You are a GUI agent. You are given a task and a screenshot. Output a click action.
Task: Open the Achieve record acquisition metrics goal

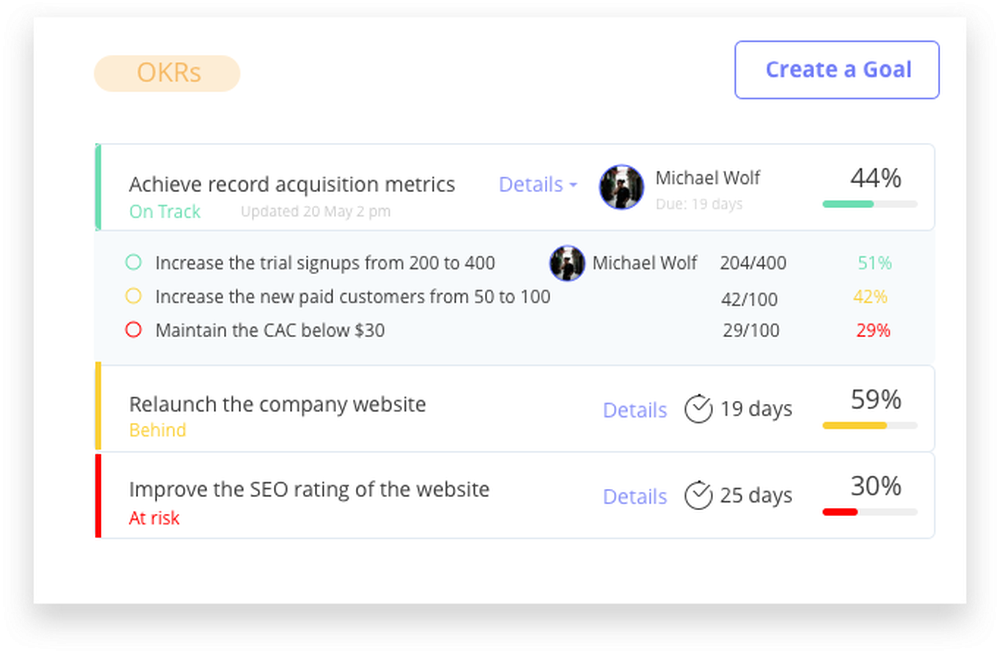point(292,184)
